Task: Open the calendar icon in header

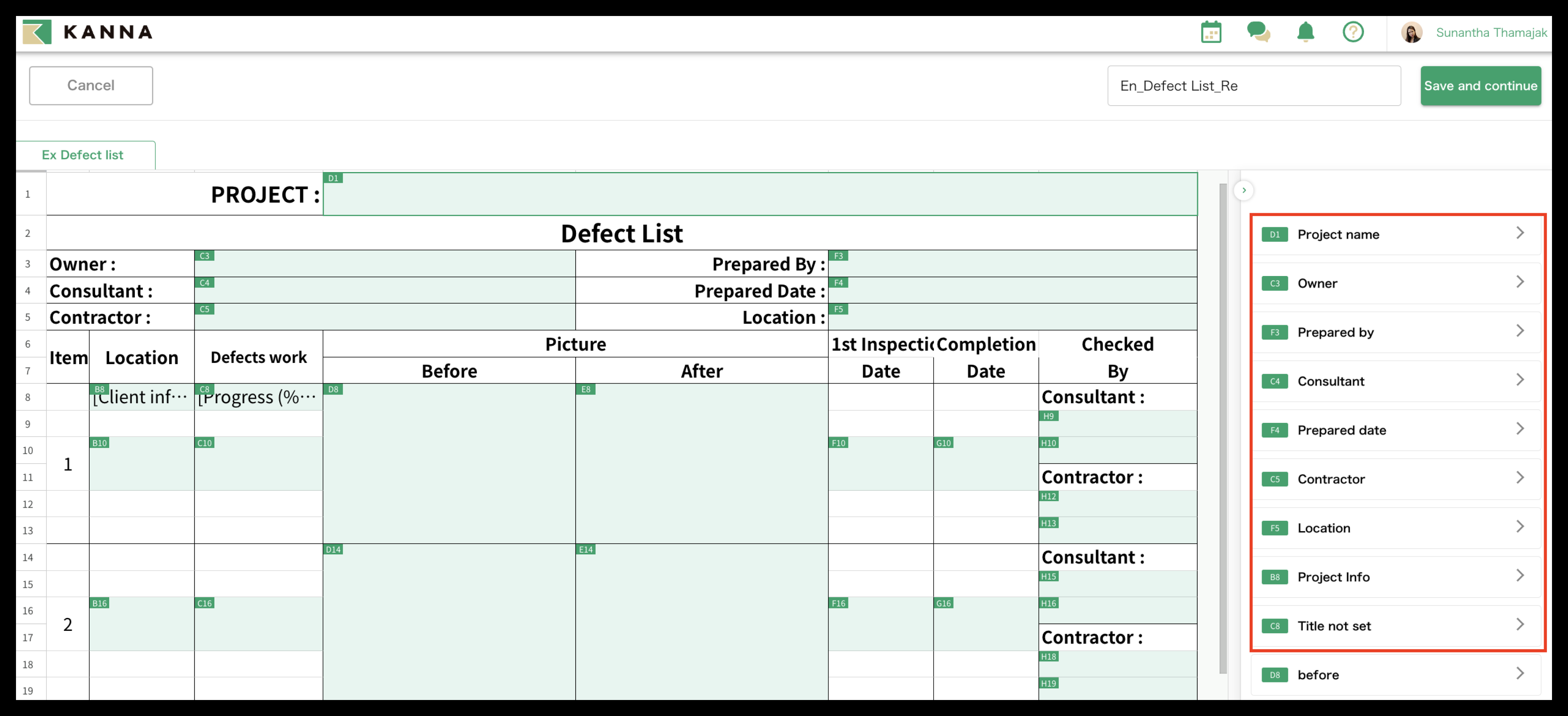Action: [1211, 32]
